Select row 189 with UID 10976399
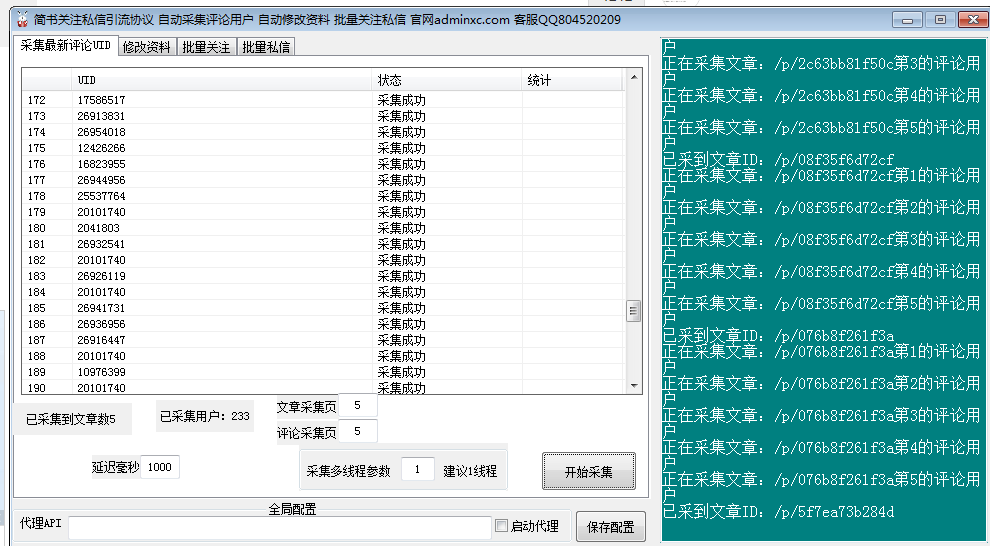The height and width of the screenshot is (546, 990). [x=323, y=372]
